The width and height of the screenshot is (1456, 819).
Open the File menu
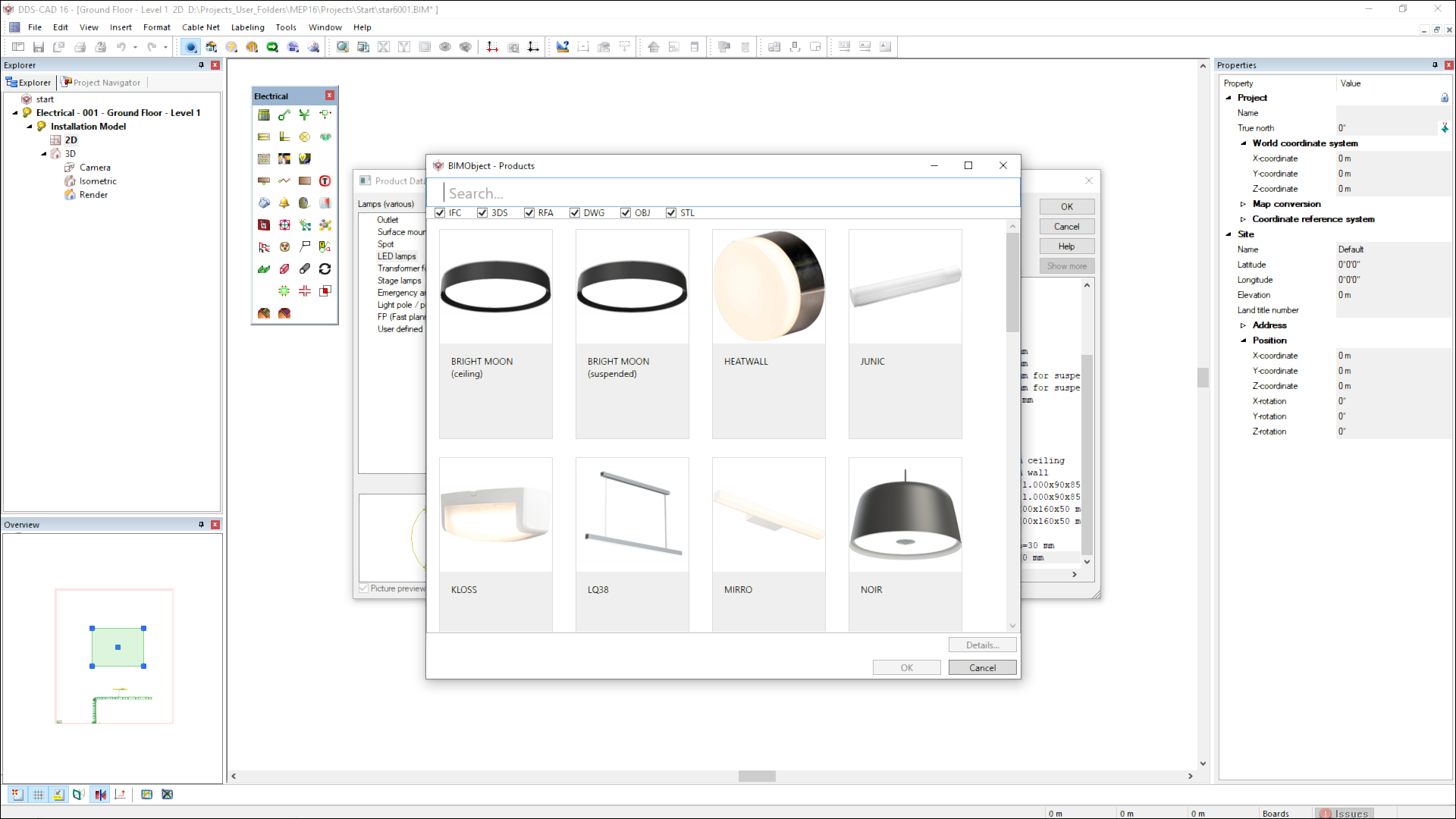click(35, 27)
